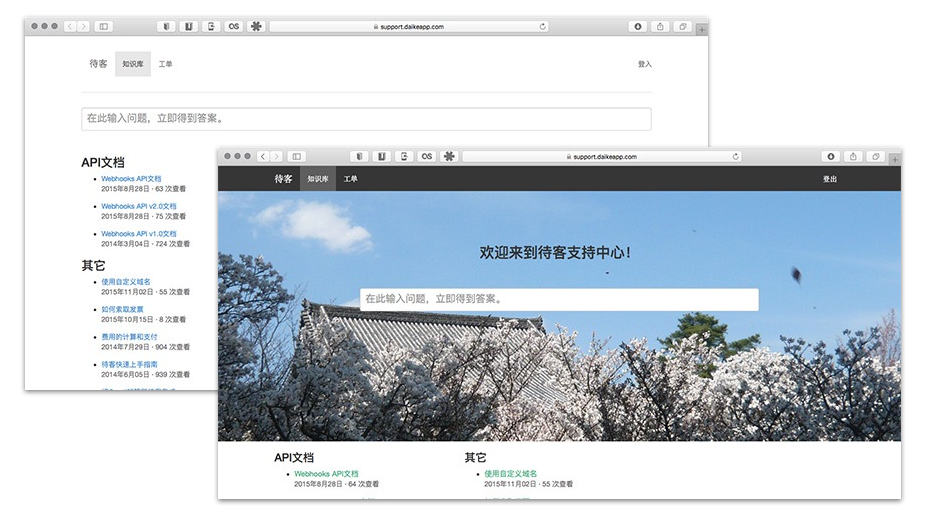This screenshot has height=525, width=934.
Task: Click API文档 heading in front window
Action: coord(294,458)
